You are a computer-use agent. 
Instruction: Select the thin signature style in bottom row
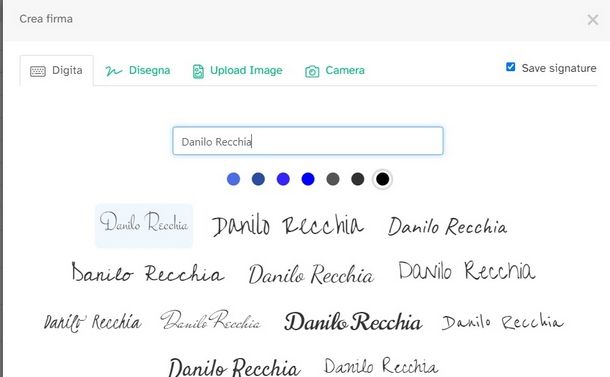click(x=381, y=366)
